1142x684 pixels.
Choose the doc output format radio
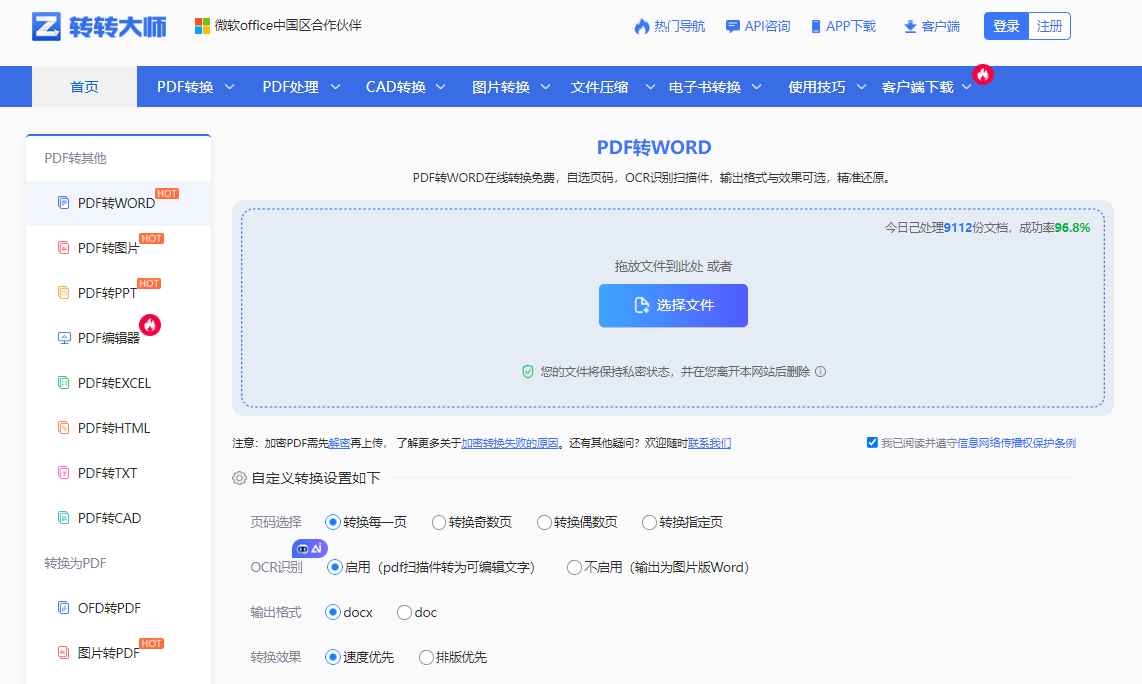[x=404, y=613]
